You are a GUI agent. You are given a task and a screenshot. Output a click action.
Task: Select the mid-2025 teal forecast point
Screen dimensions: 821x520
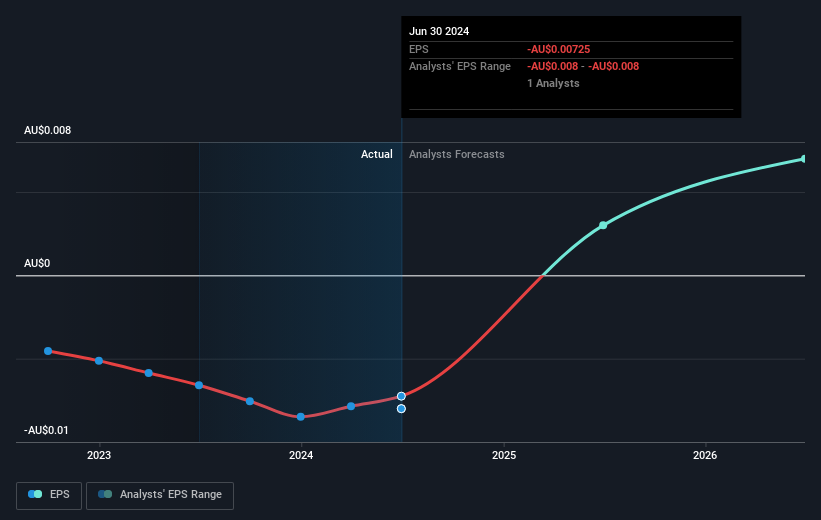603,225
